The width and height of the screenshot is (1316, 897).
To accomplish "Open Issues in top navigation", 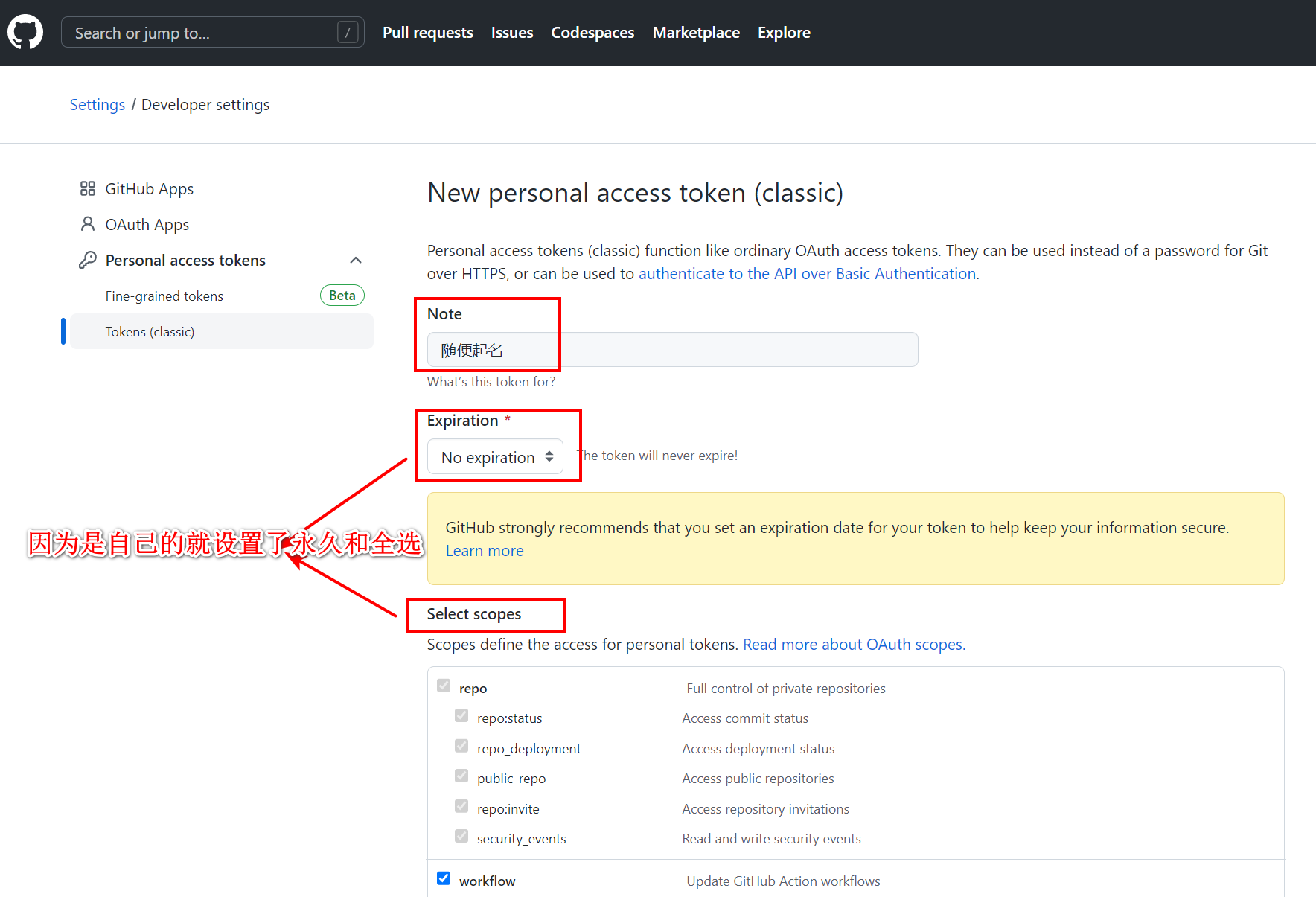I will coord(512,33).
